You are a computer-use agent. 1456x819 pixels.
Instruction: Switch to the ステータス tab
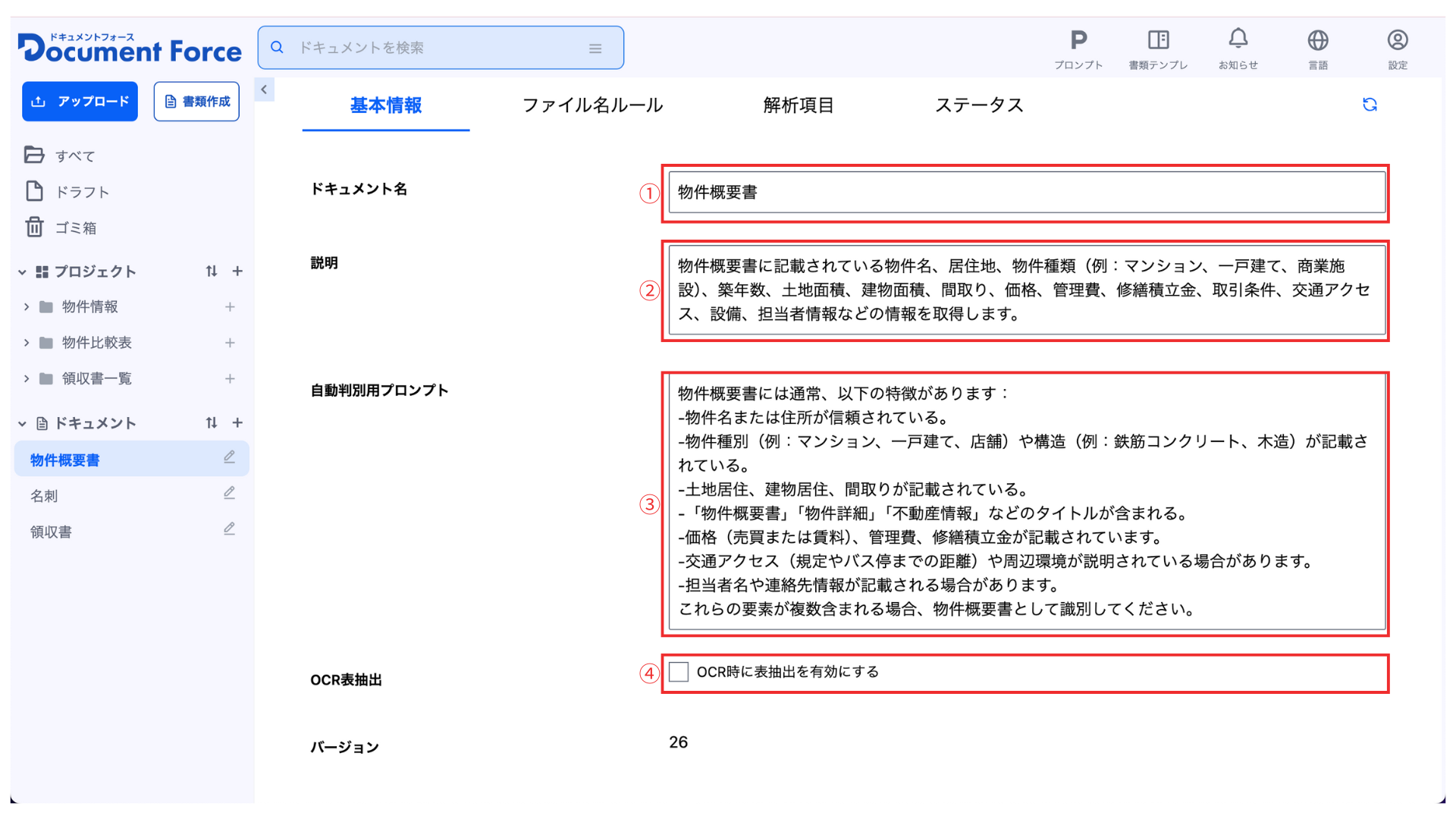click(979, 105)
